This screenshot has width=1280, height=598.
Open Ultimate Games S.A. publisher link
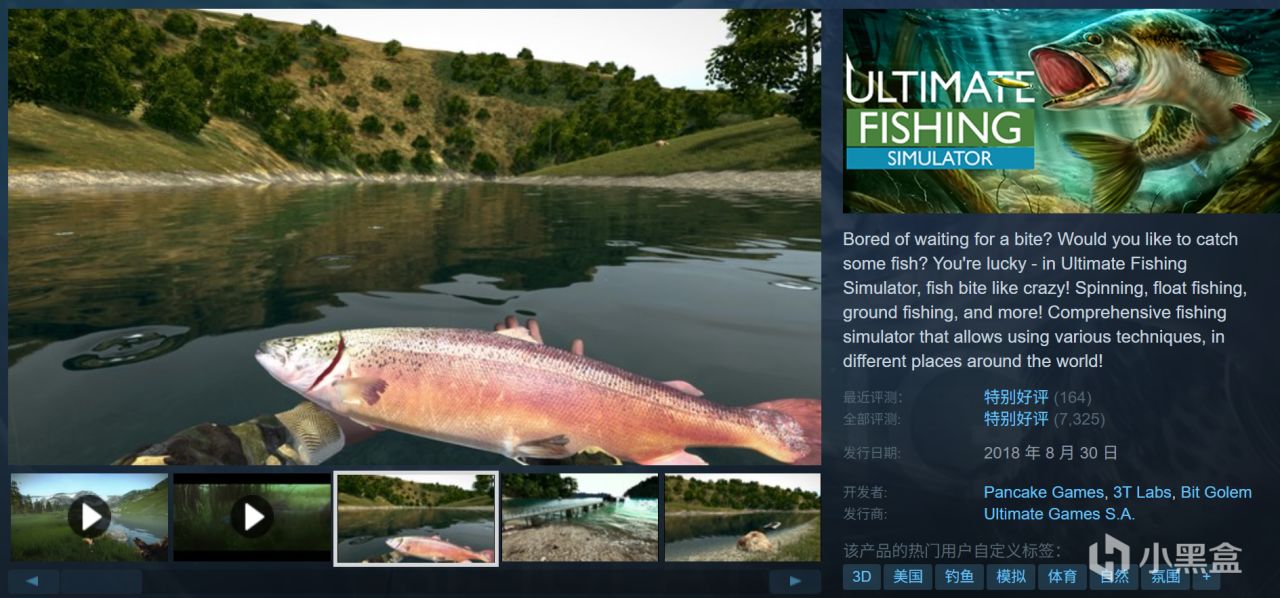1059,514
